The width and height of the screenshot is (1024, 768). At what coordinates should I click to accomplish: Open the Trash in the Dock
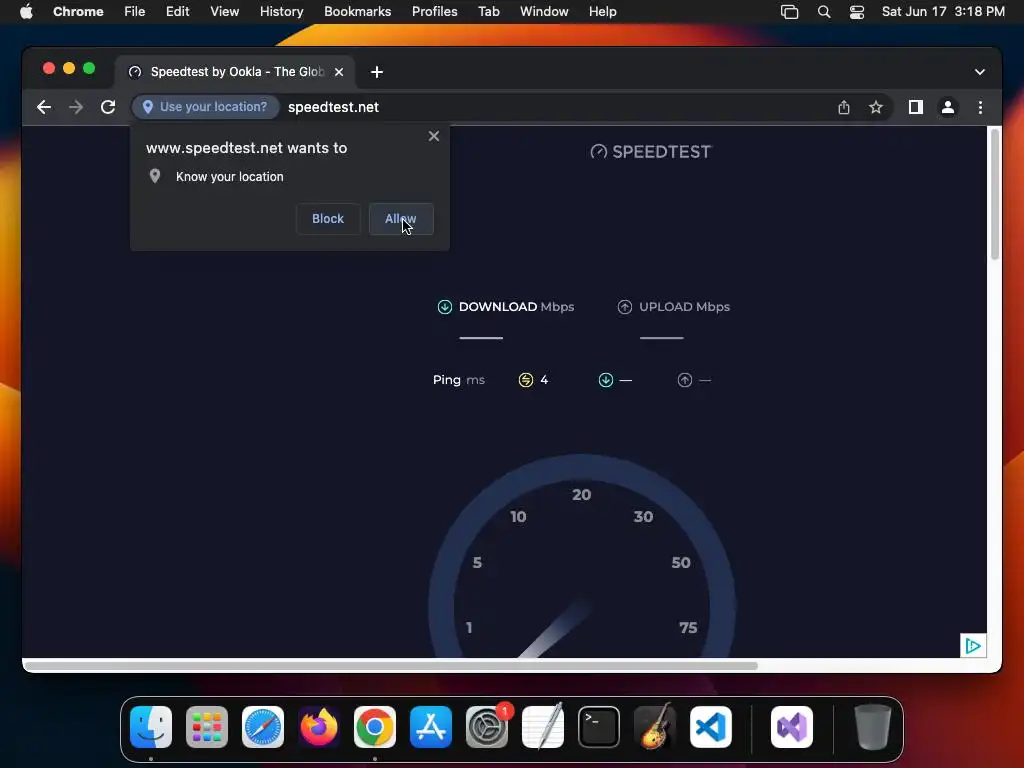pyautogui.click(x=872, y=727)
